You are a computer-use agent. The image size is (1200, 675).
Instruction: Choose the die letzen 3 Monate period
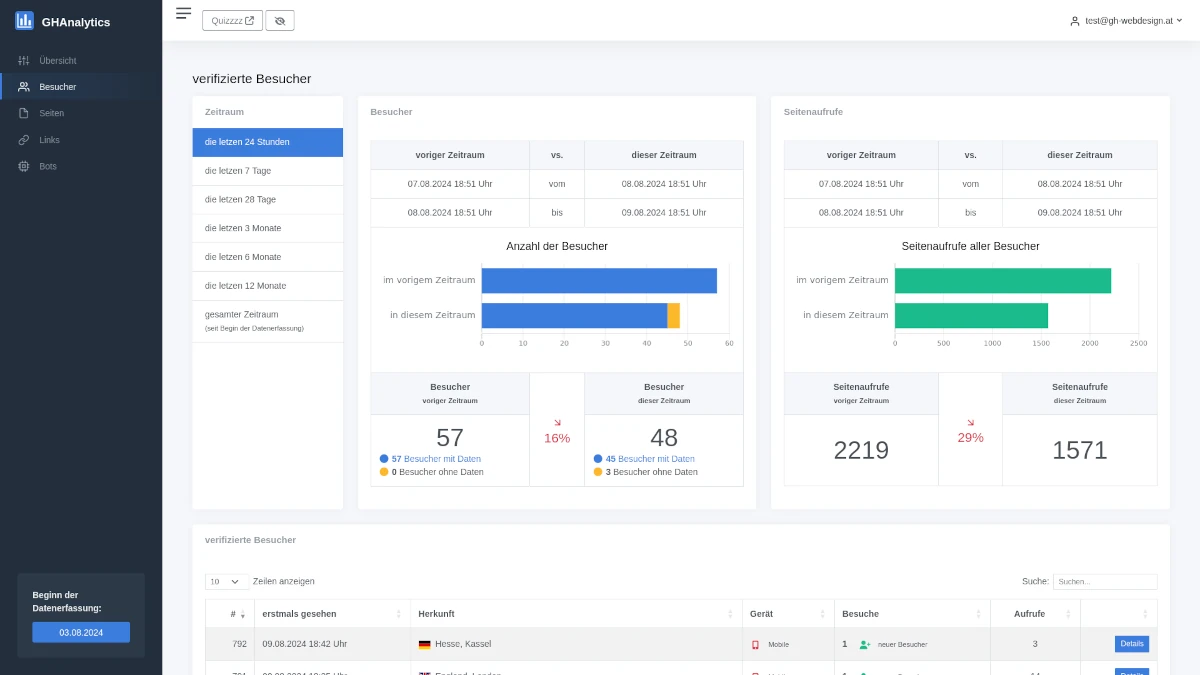(267, 228)
